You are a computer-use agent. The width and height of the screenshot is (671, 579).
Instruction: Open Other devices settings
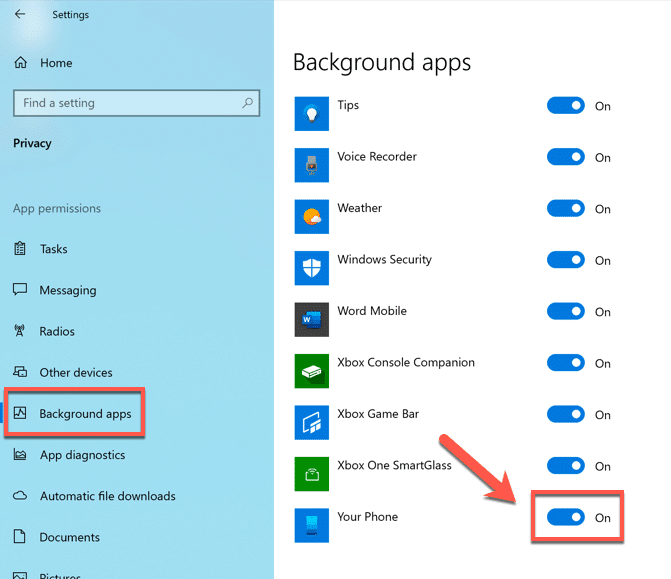(76, 372)
